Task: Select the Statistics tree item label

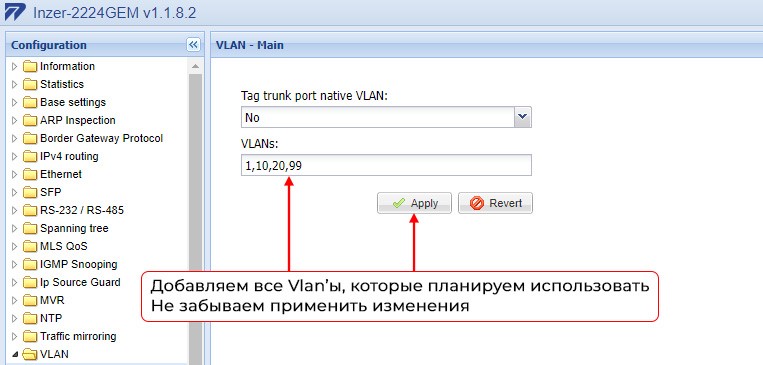Action: [x=62, y=84]
